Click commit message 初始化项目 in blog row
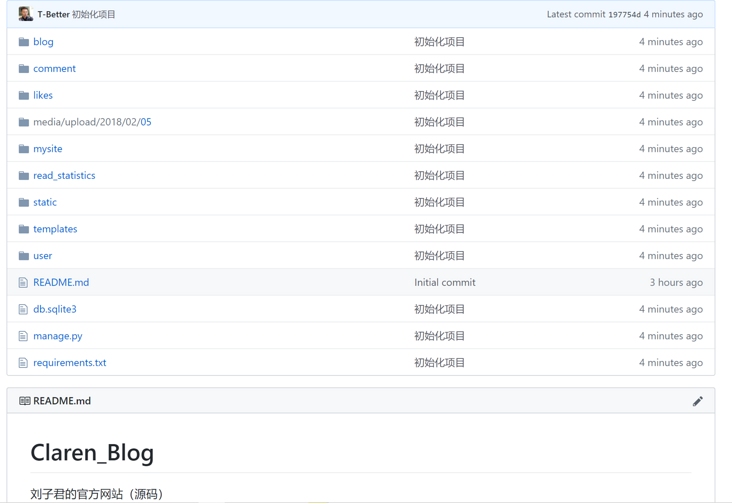This screenshot has width=732, height=503. tap(439, 42)
